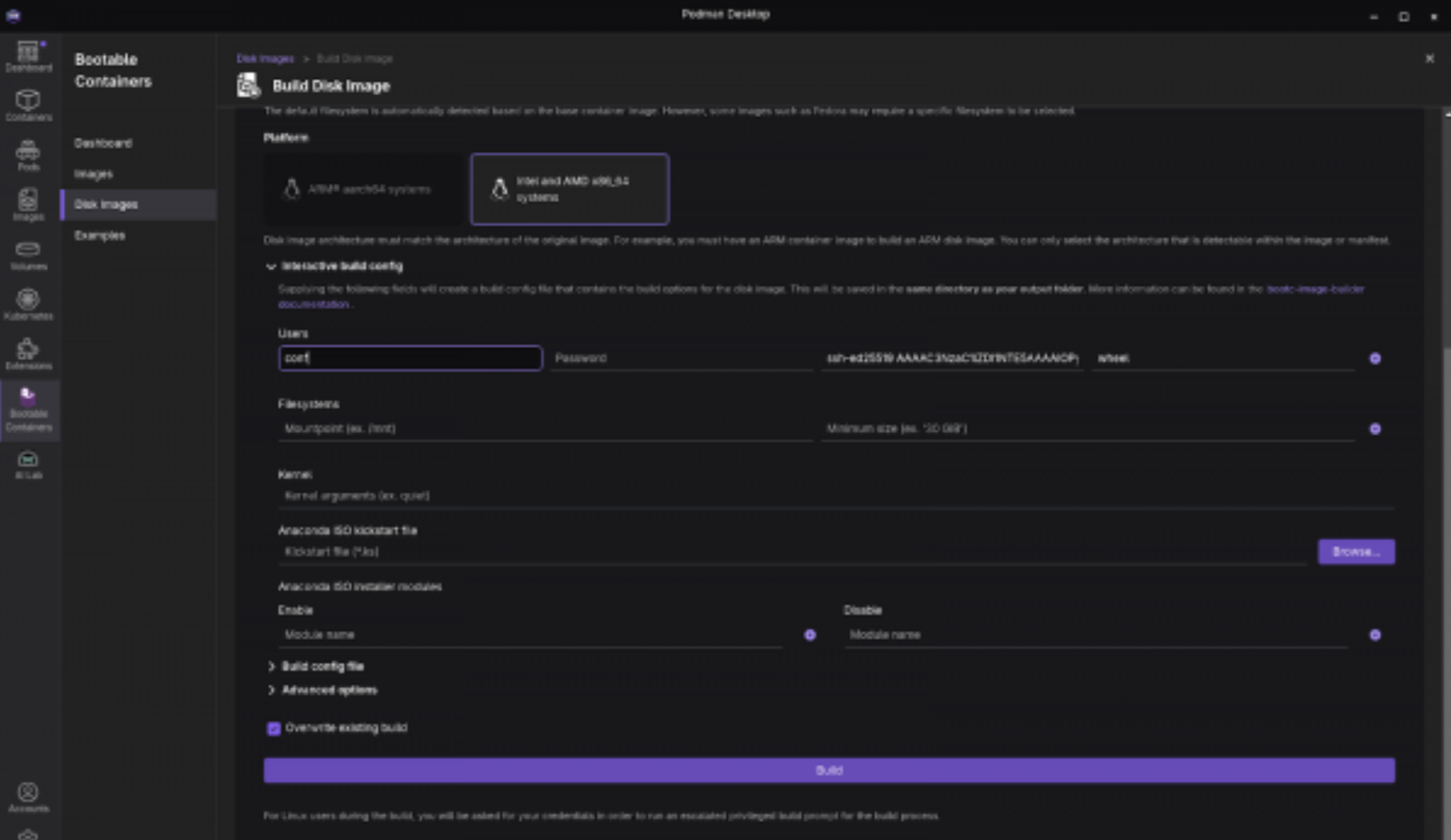The height and width of the screenshot is (840, 1451).
Task: Open the Accounts menu
Action: 28,797
